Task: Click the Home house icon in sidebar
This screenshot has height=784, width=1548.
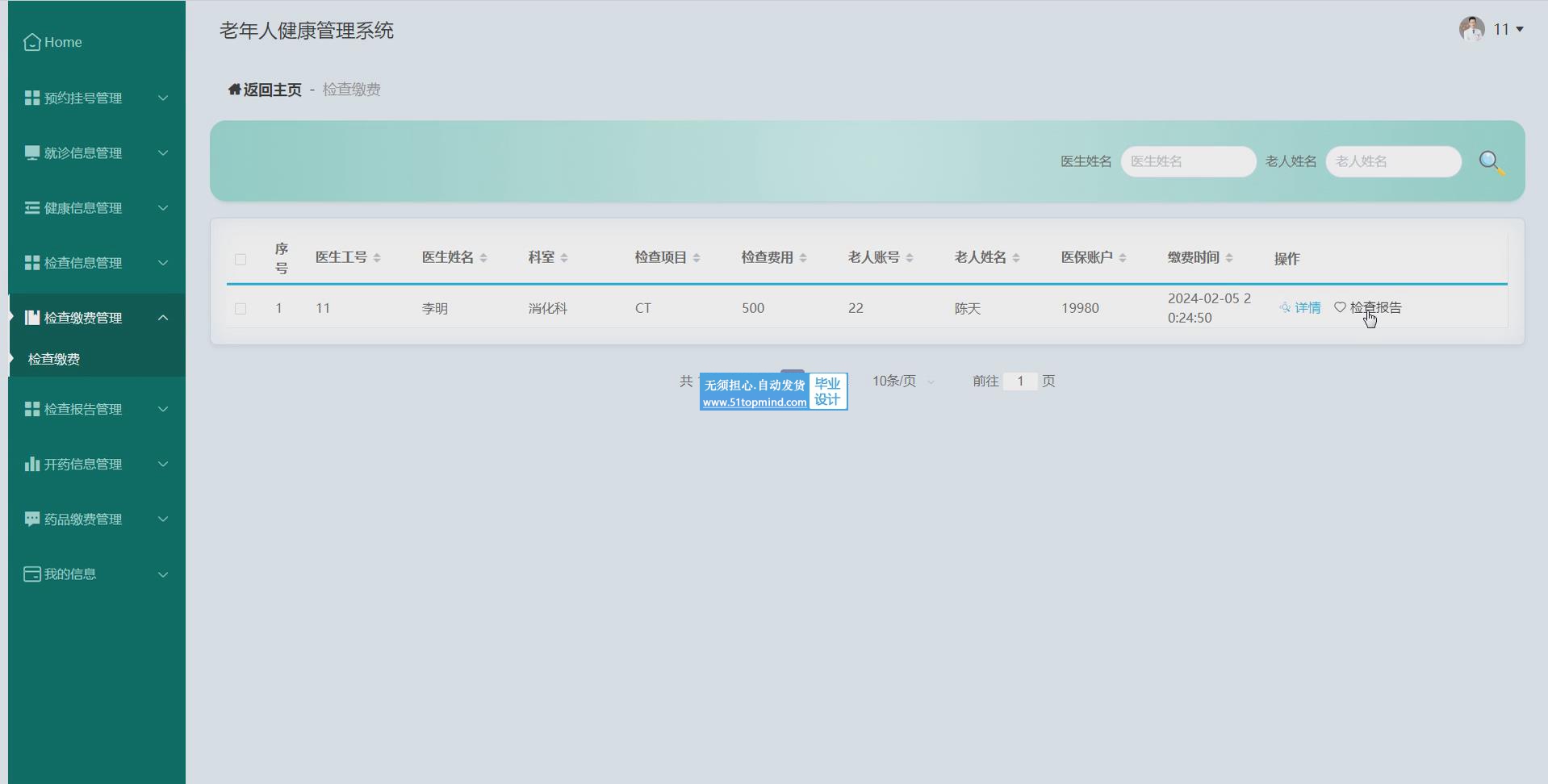Action: tap(32, 42)
